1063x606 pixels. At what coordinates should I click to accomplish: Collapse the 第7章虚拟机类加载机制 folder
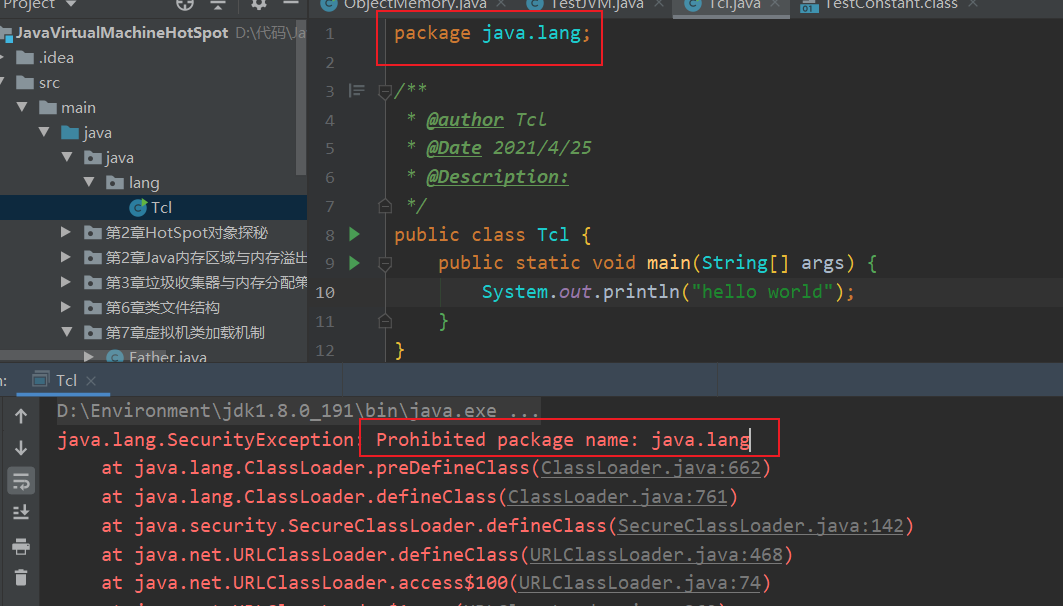click(x=67, y=332)
